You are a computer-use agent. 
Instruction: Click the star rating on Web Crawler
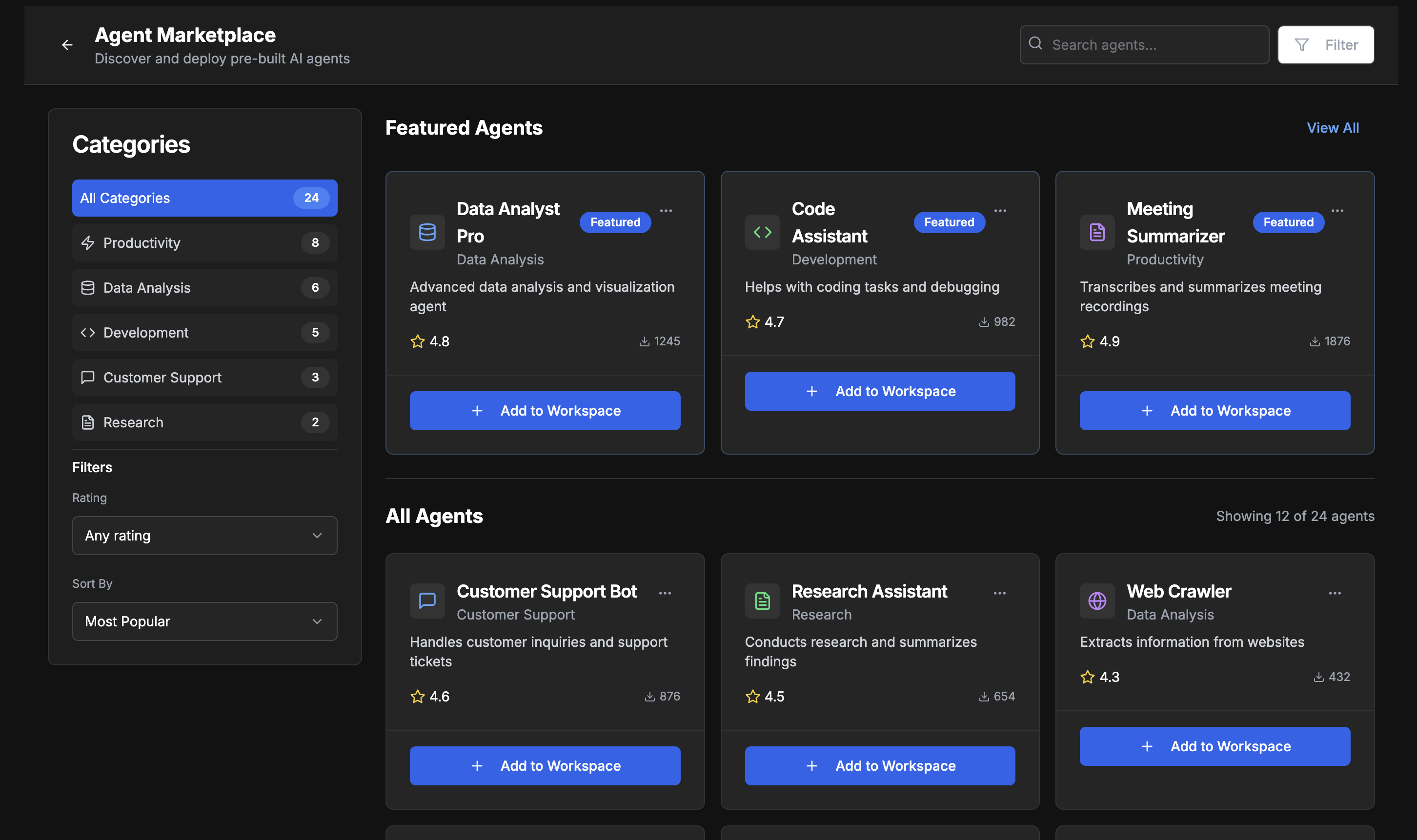1087,677
